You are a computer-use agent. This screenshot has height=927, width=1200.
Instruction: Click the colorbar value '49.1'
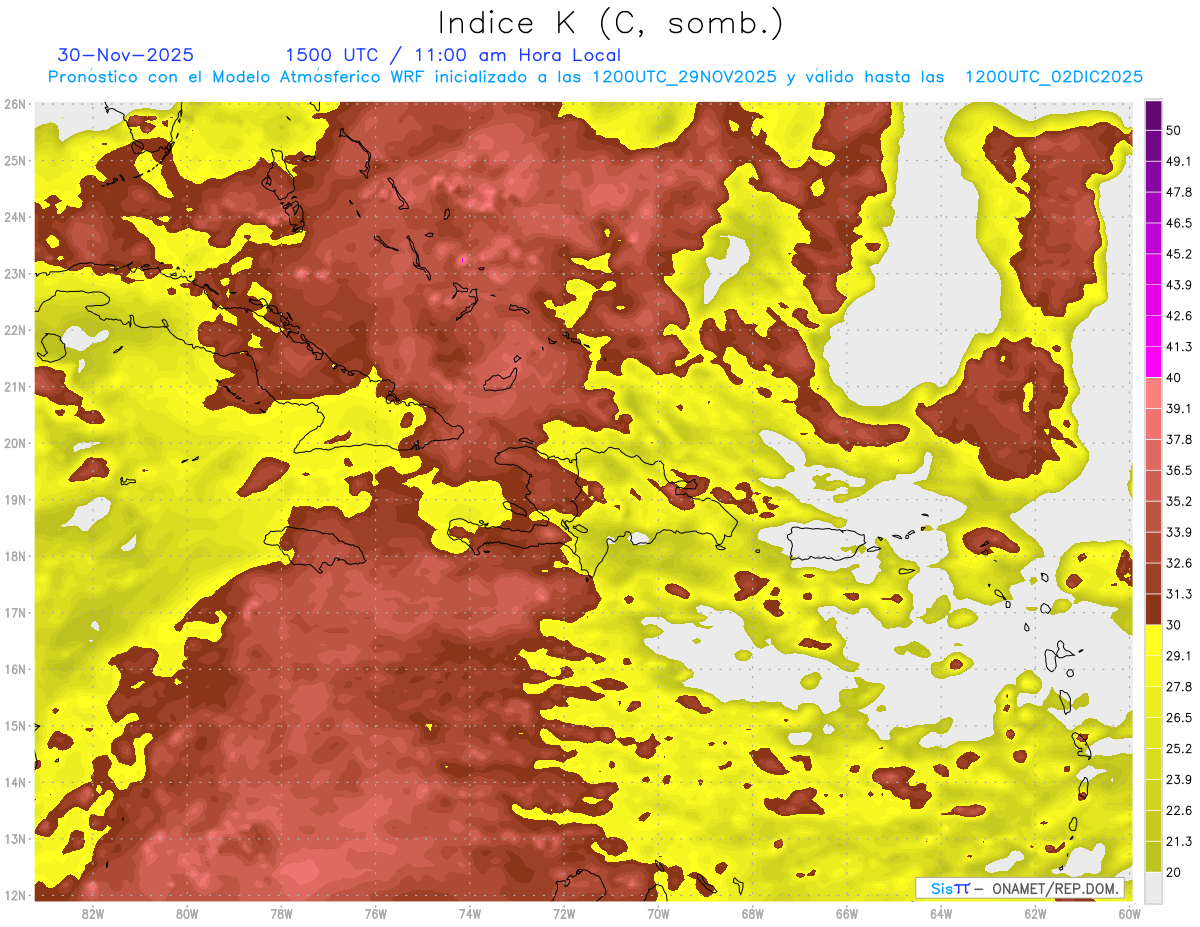click(x=1179, y=161)
